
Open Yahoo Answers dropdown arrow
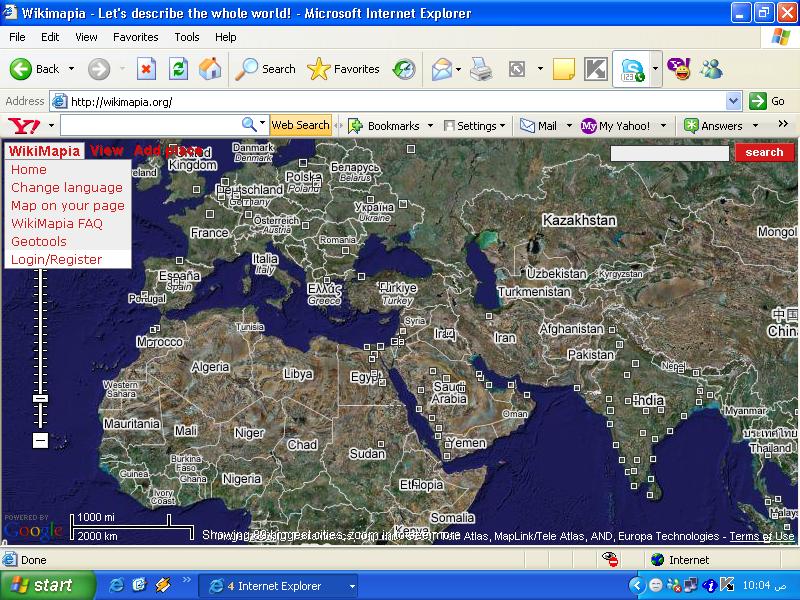point(755,126)
